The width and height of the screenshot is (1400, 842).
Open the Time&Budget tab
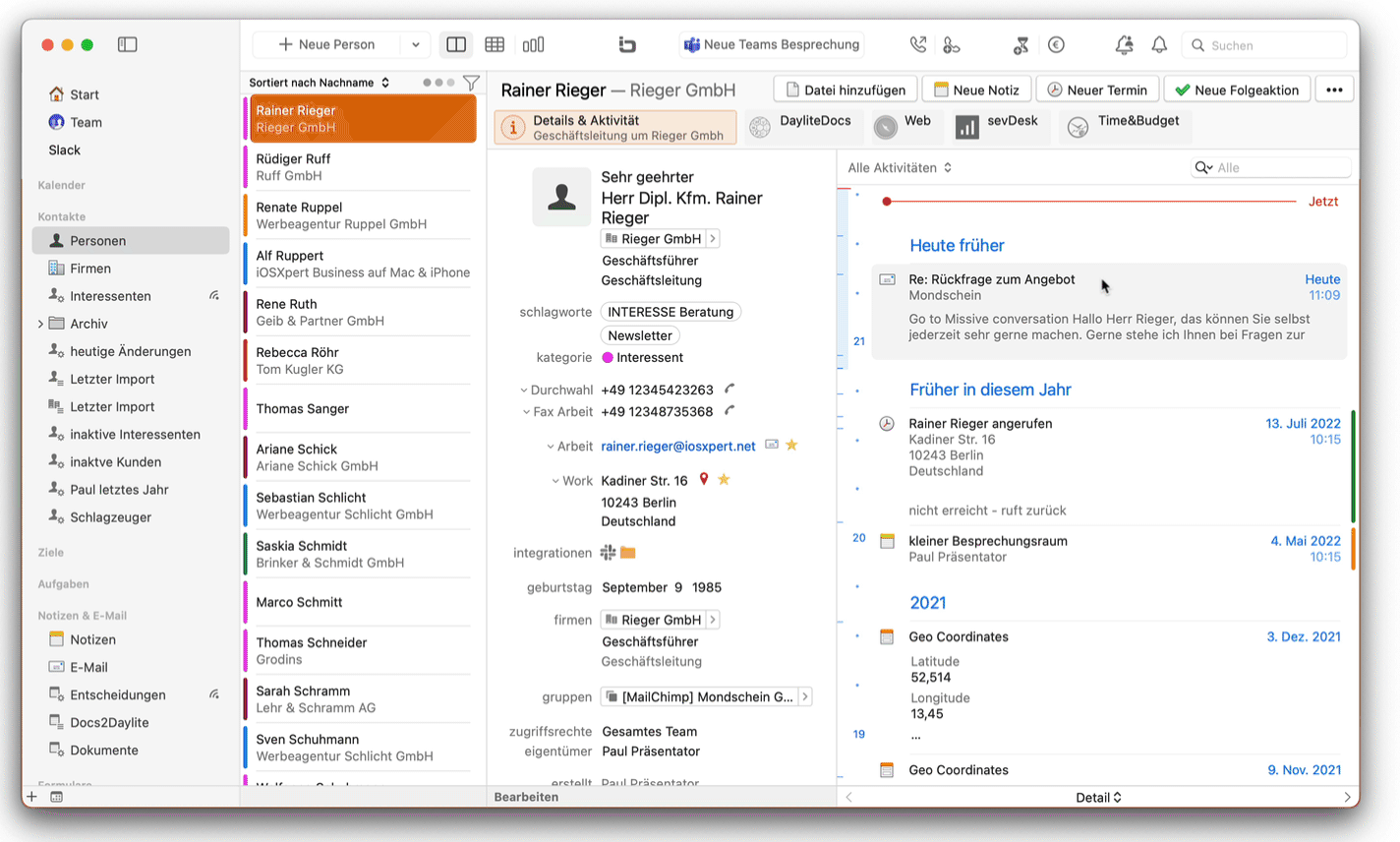pyautogui.click(x=1124, y=127)
